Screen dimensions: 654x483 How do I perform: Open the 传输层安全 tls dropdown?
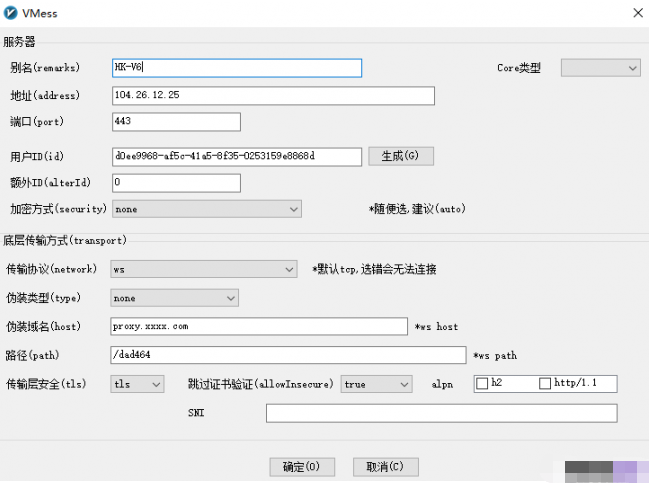coord(137,384)
